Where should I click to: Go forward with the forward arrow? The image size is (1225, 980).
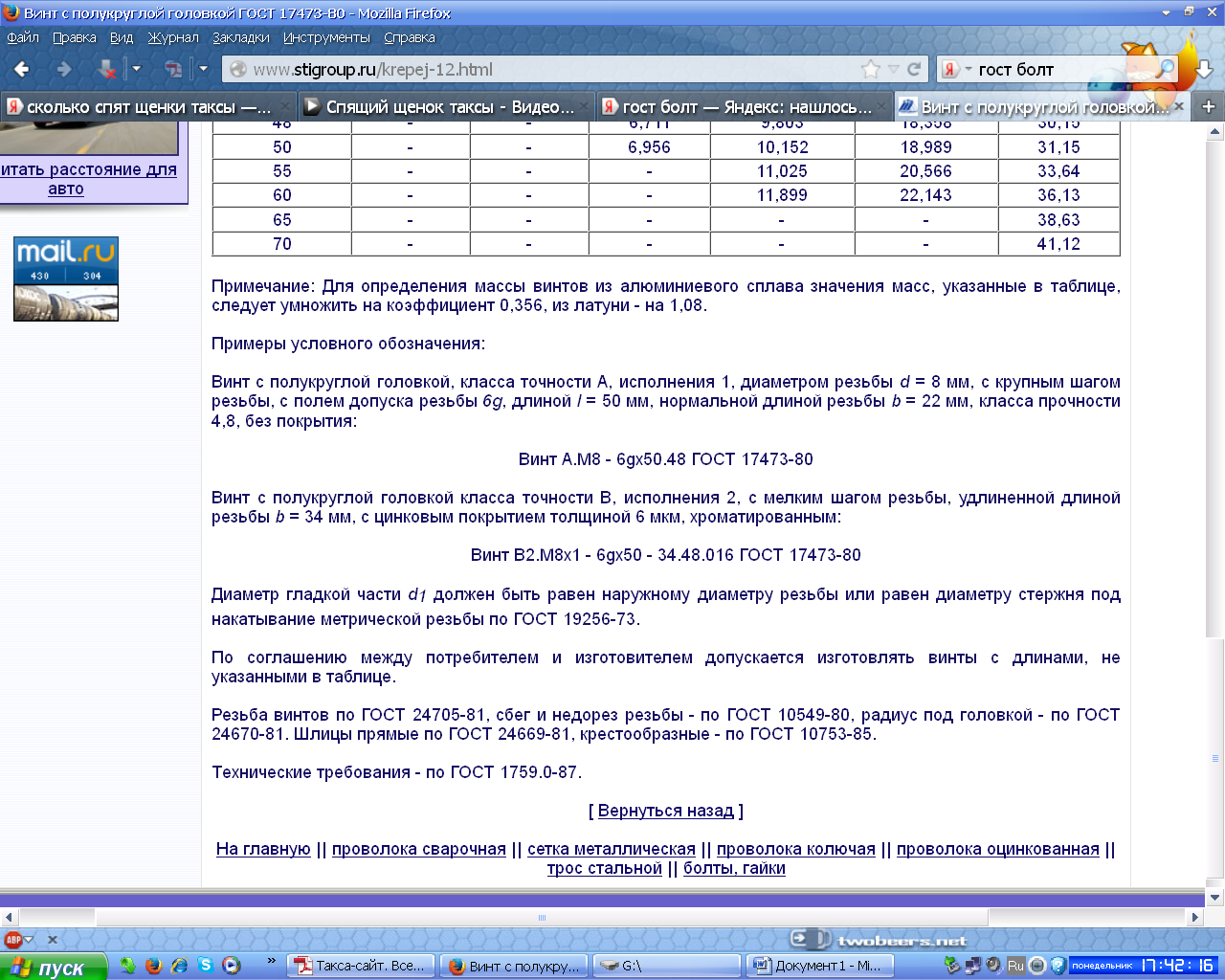(x=64, y=69)
